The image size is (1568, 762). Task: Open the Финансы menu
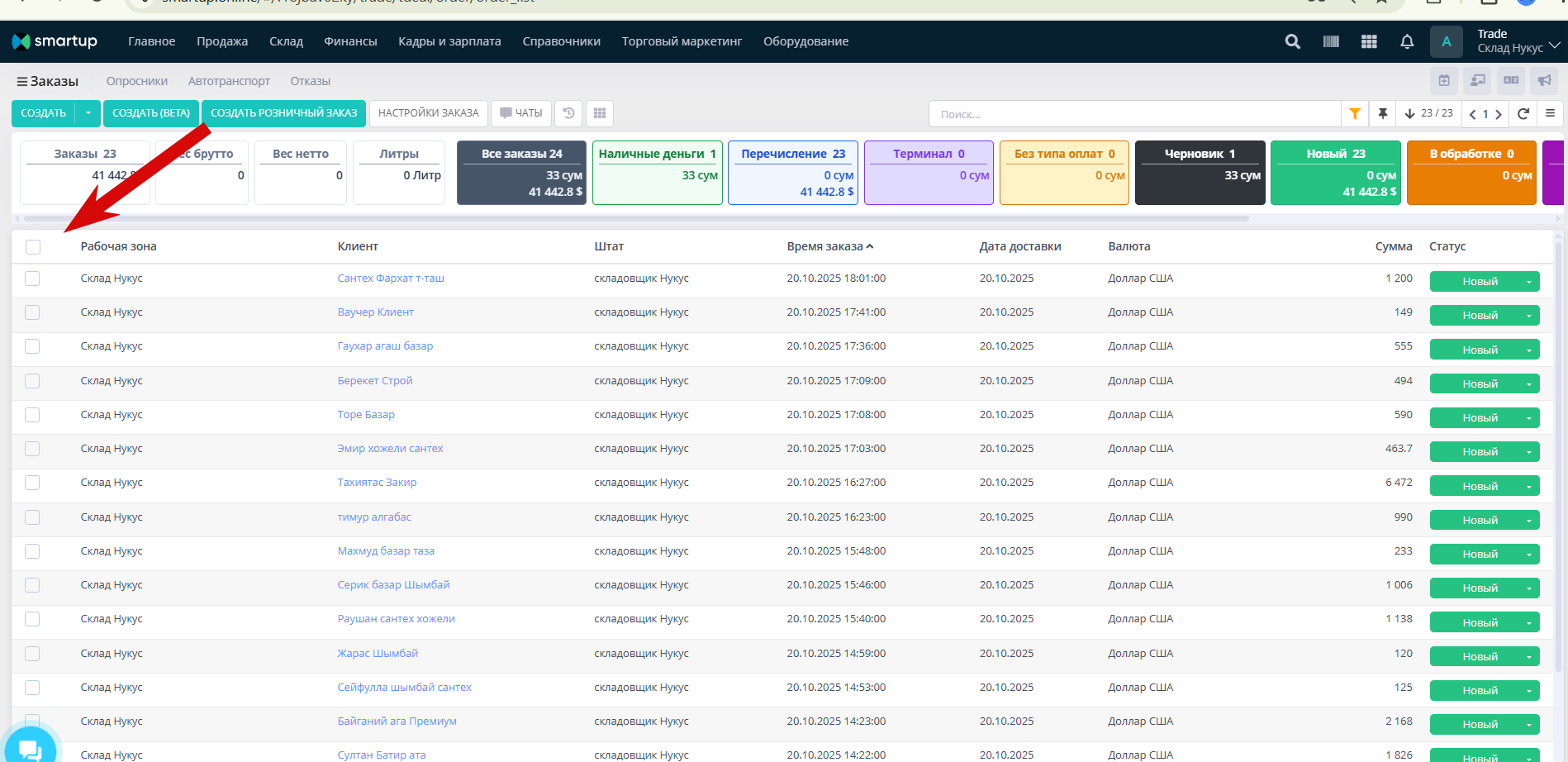[x=350, y=41]
